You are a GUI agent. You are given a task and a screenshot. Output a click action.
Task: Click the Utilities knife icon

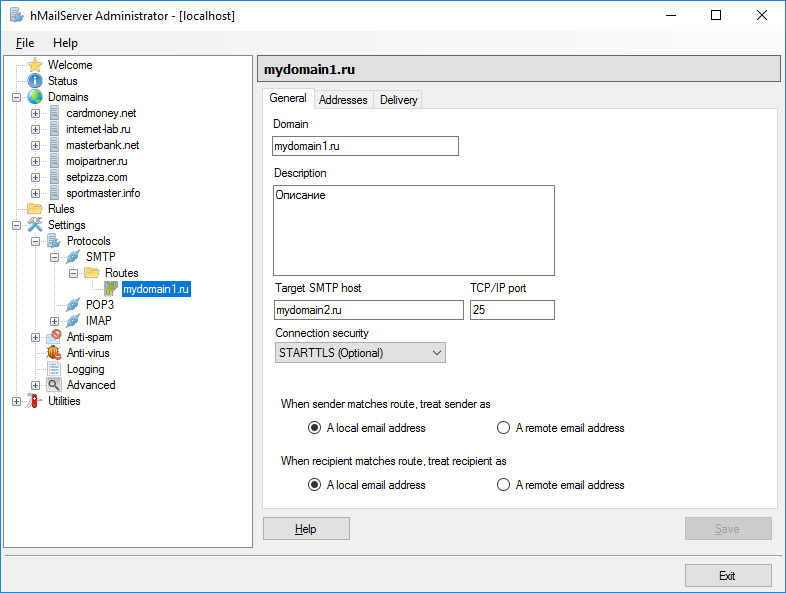35,401
